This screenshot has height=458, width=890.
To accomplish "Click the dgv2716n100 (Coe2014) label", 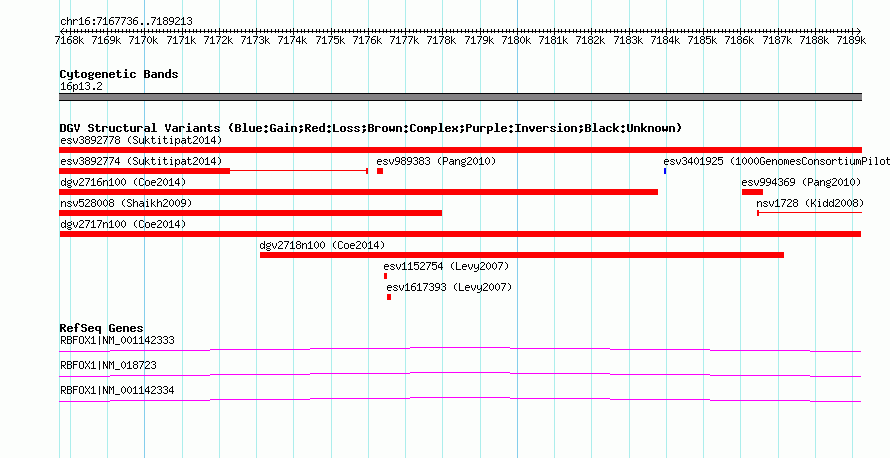I will (123, 182).
